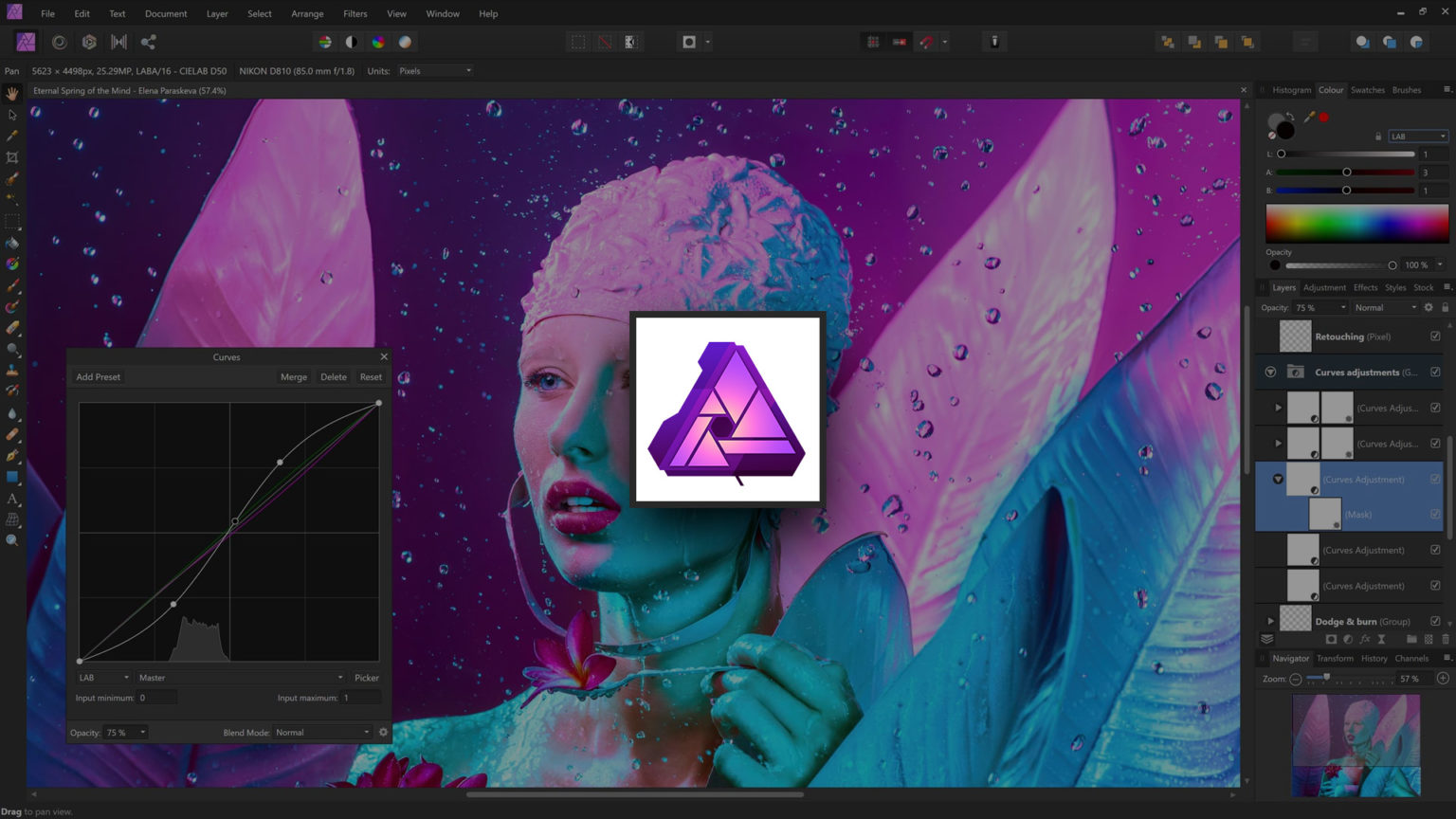Uncheck the Mask layer checkbox
1456x819 pixels.
click(x=1435, y=515)
